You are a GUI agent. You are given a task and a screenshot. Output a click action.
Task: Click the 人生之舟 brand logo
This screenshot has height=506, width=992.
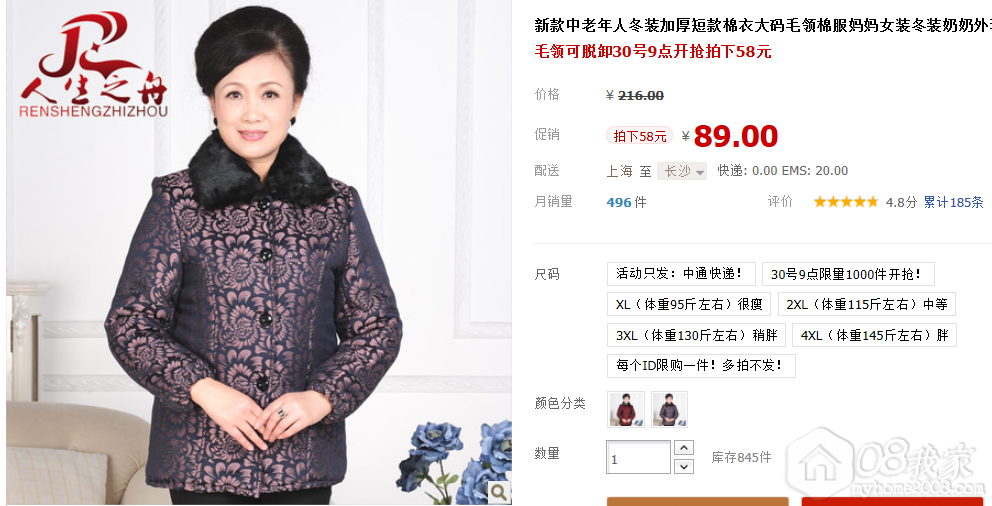94,65
